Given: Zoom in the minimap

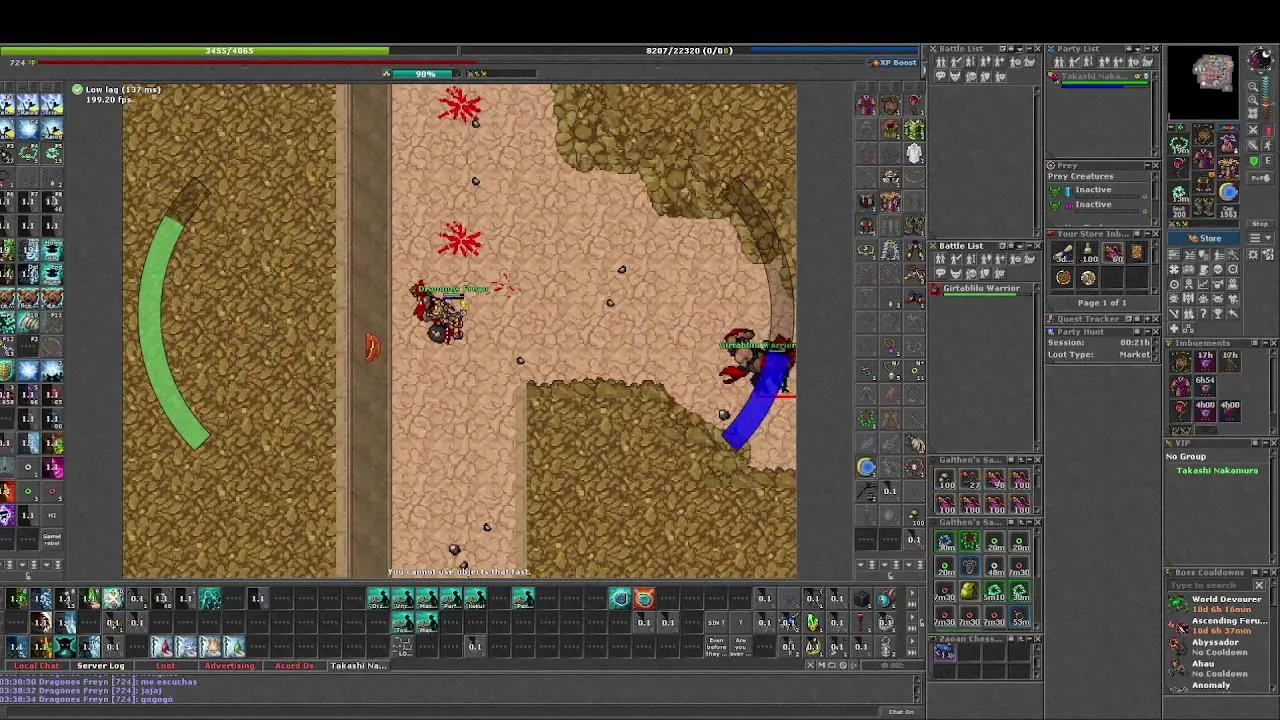Looking at the screenshot, I should [x=1253, y=100].
